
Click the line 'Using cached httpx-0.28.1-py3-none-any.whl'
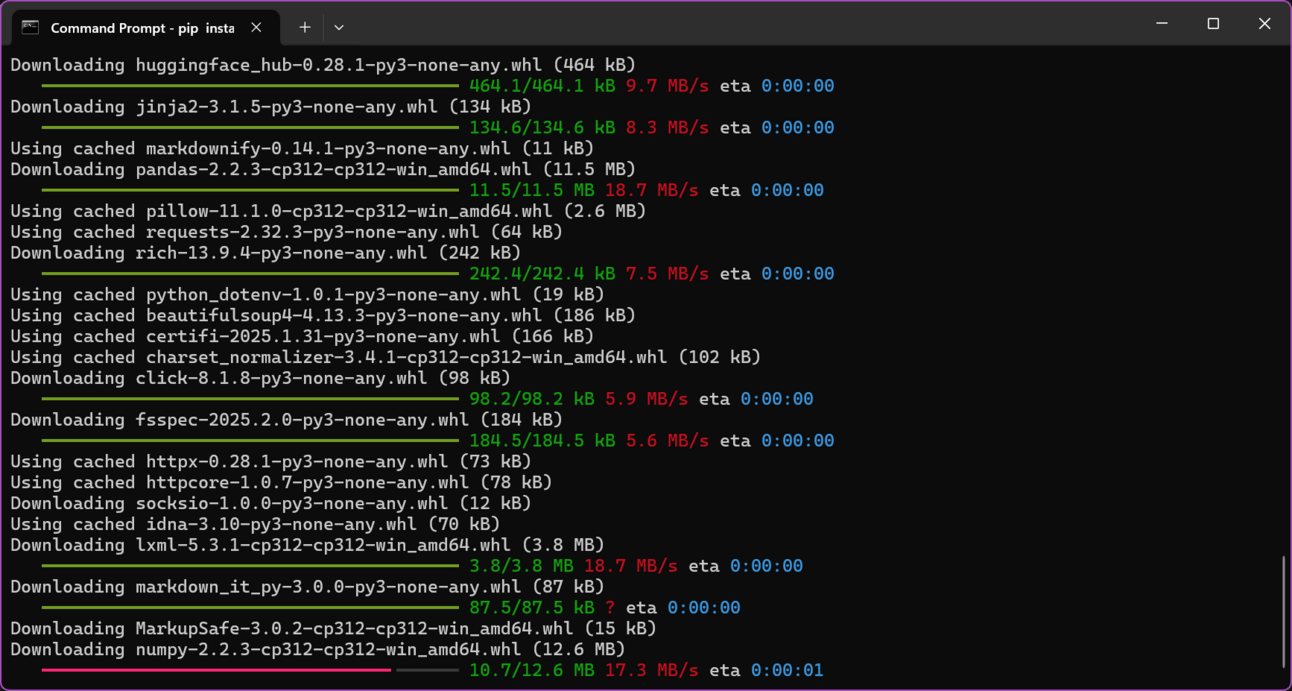pos(271,461)
